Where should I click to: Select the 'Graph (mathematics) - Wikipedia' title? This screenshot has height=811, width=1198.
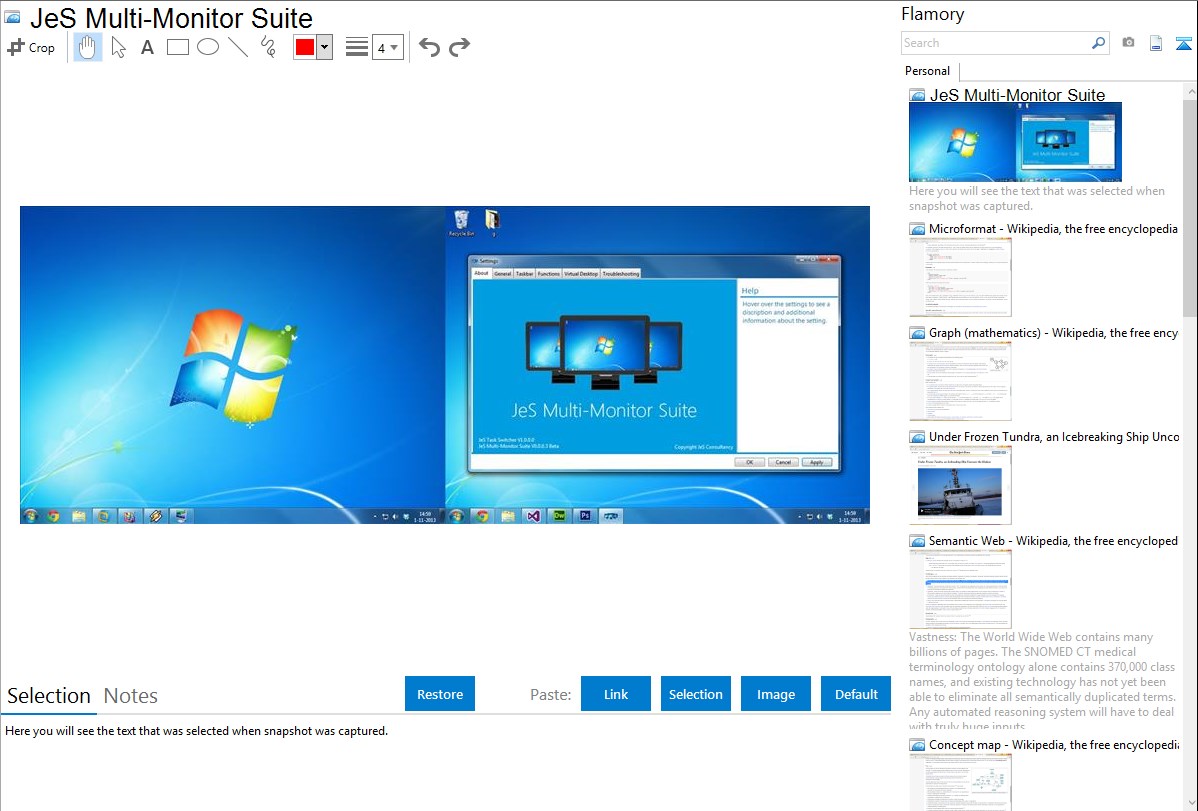click(x=1053, y=333)
